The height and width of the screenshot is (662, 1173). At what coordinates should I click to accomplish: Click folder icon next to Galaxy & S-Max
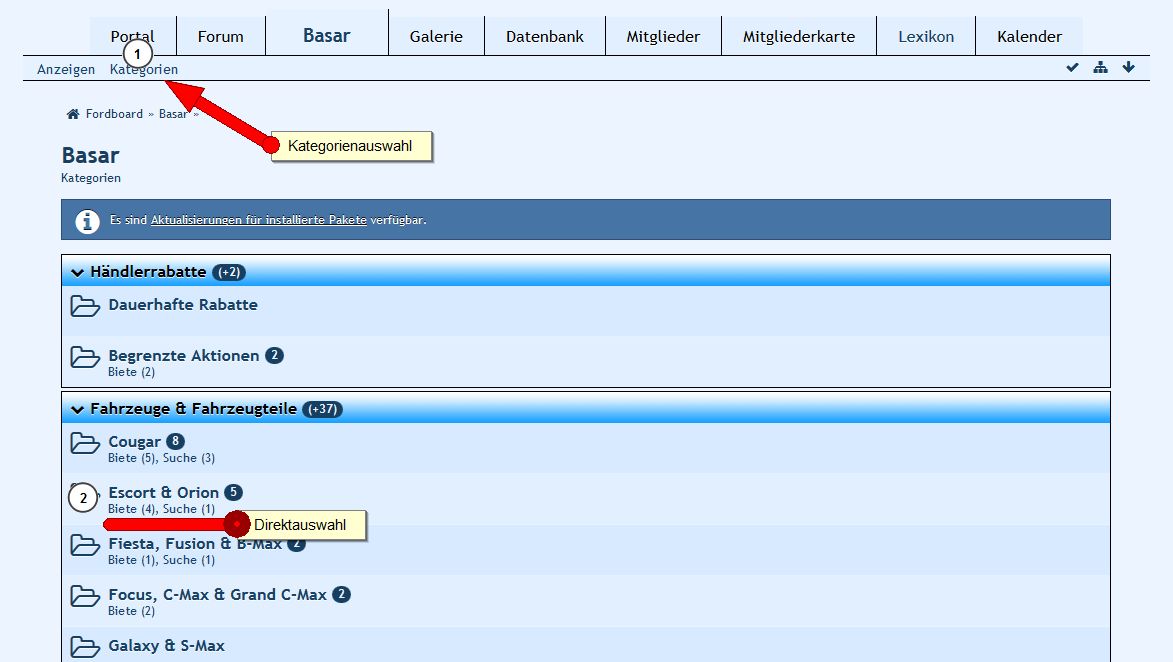click(85, 647)
